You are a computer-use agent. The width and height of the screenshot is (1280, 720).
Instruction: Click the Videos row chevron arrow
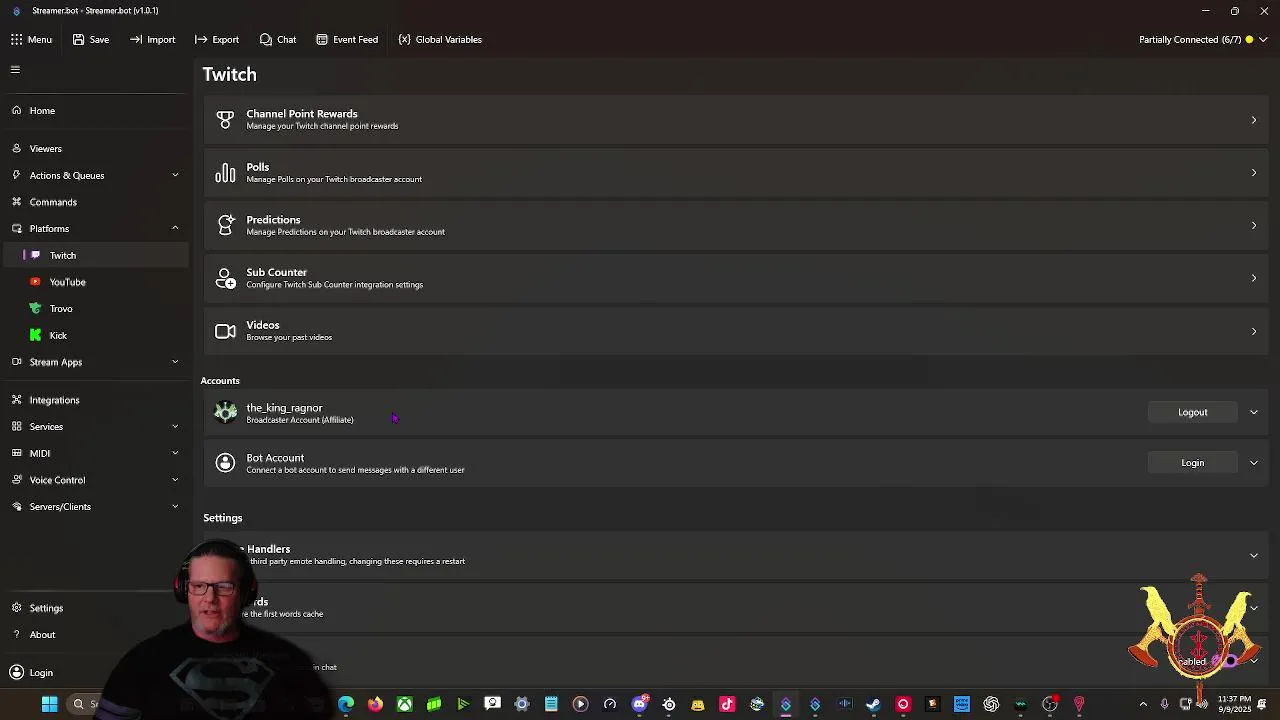pyautogui.click(x=1253, y=331)
